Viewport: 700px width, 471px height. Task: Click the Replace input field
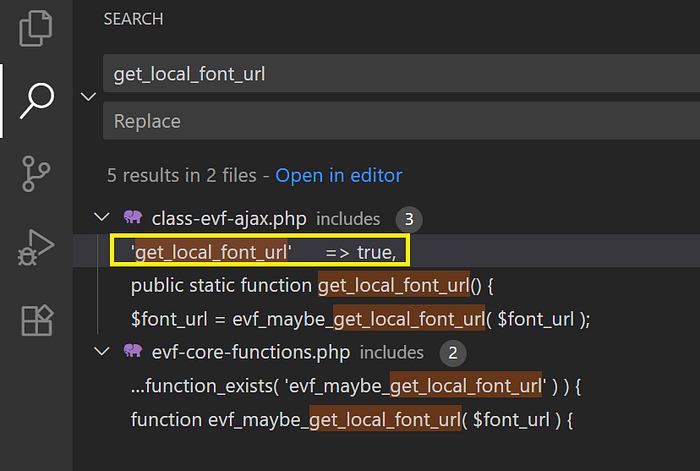(x=400, y=121)
